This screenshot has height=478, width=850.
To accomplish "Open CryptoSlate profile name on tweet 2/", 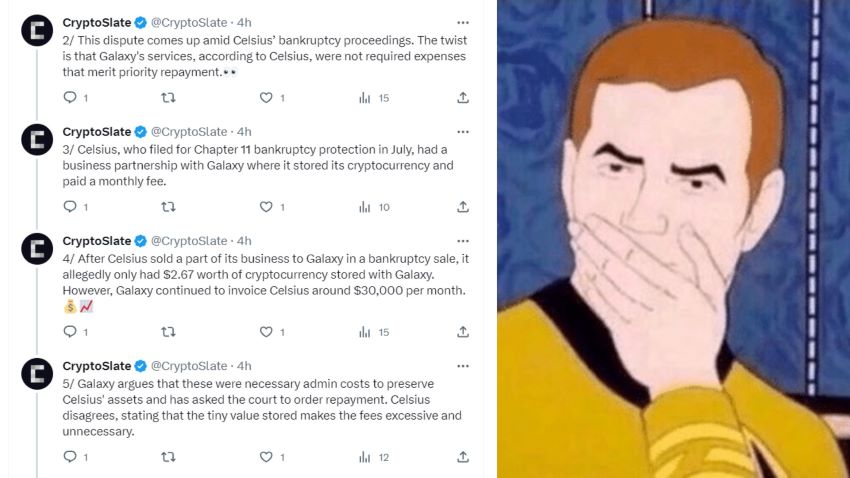I will pyautogui.click(x=96, y=23).
